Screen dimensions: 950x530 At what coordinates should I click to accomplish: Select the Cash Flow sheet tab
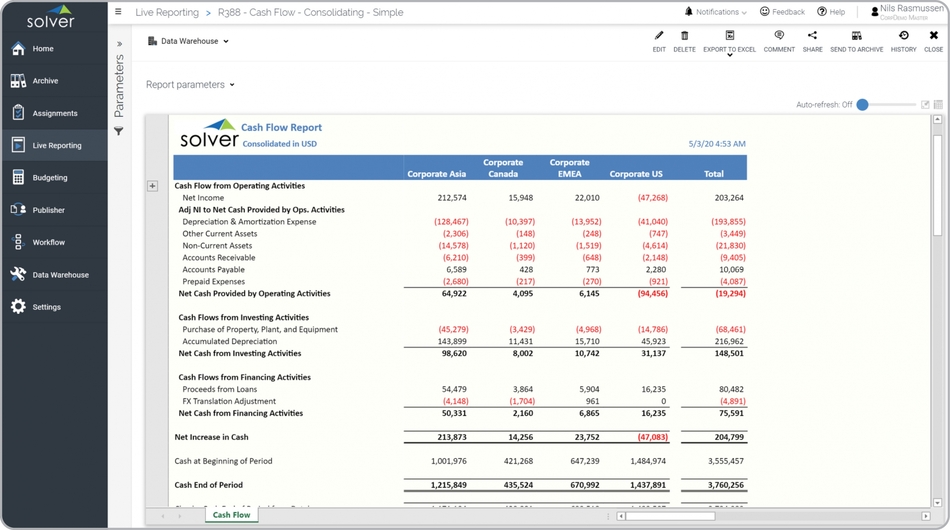click(231, 515)
